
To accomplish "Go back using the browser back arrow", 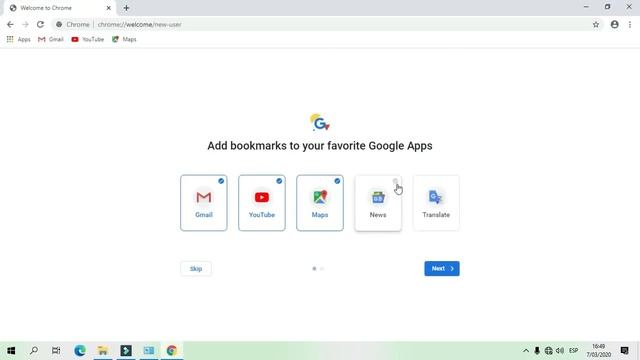I will coord(10,24).
